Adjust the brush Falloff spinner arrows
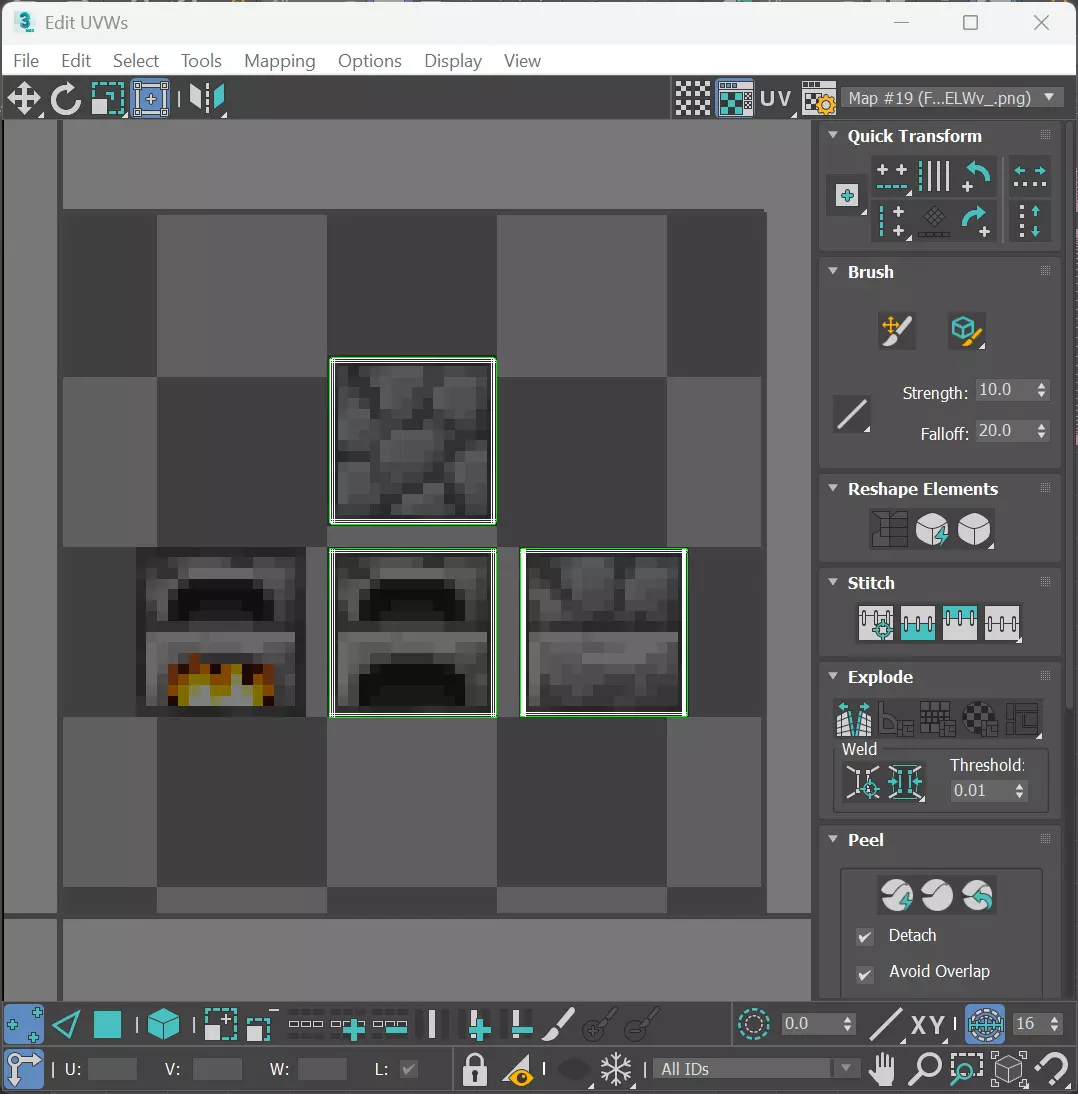1078x1094 pixels. click(1042, 431)
